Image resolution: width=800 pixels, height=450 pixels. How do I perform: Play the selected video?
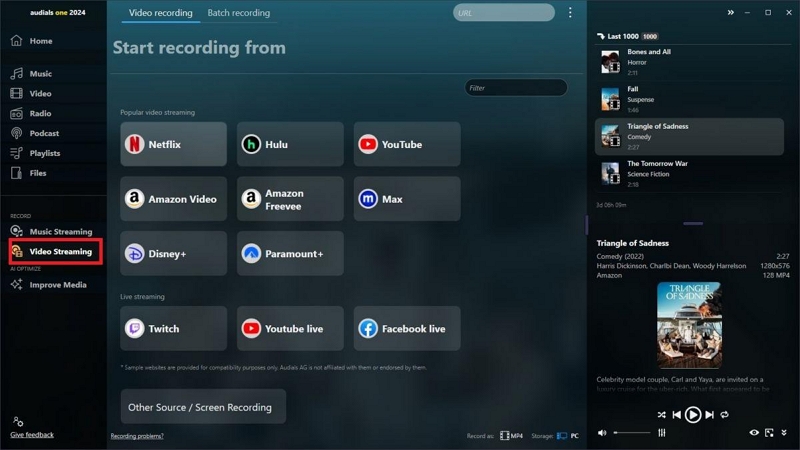(692, 415)
